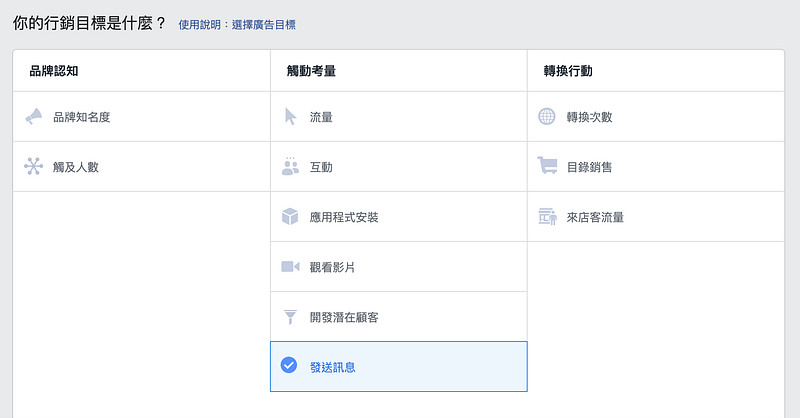Screen dimensions: 800x418
Task: Click the video camera icon for 觀看影片
Action: (290, 266)
